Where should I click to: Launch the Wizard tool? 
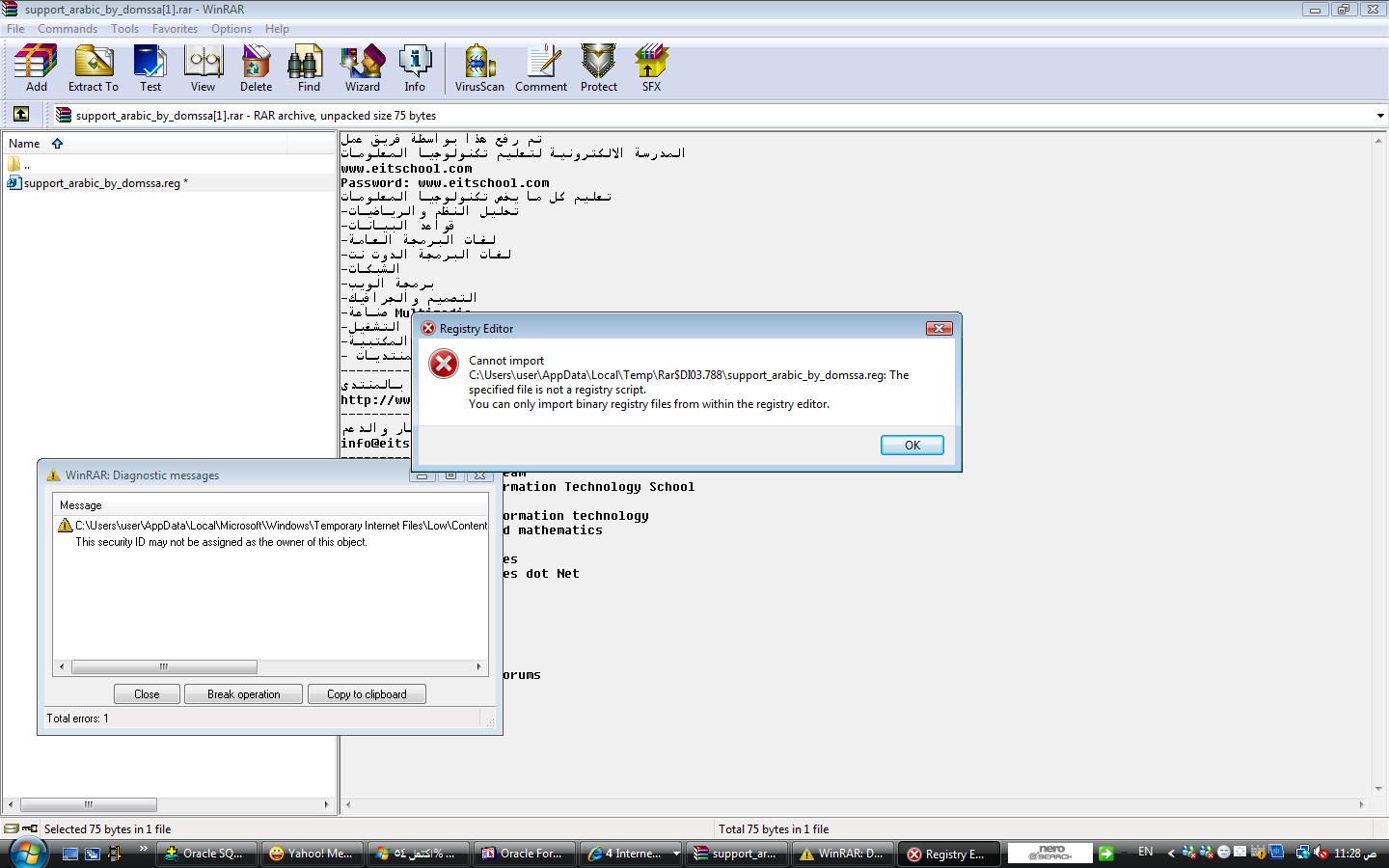[363, 68]
